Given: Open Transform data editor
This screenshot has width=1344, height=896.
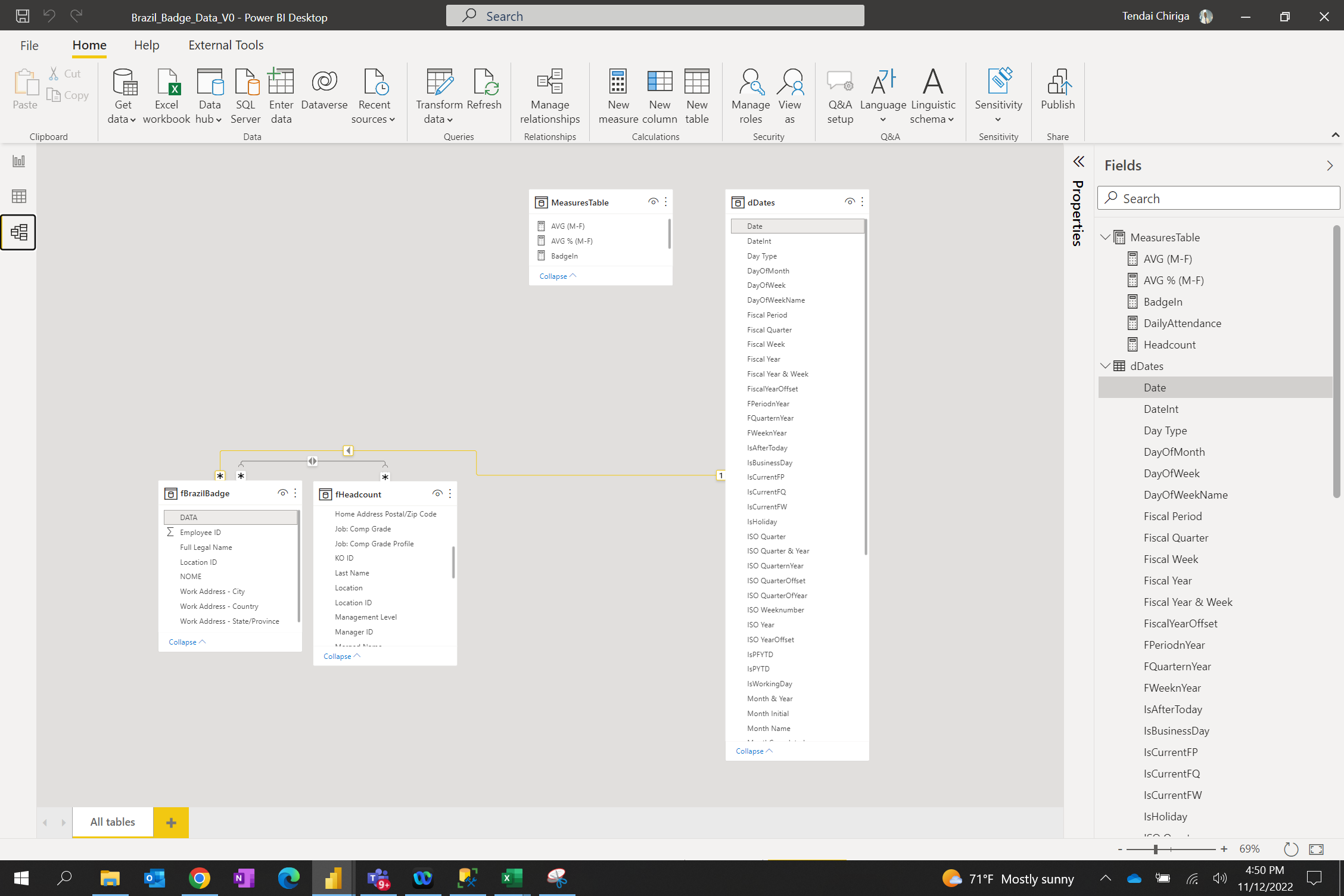Looking at the screenshot, I should point(439,97).
